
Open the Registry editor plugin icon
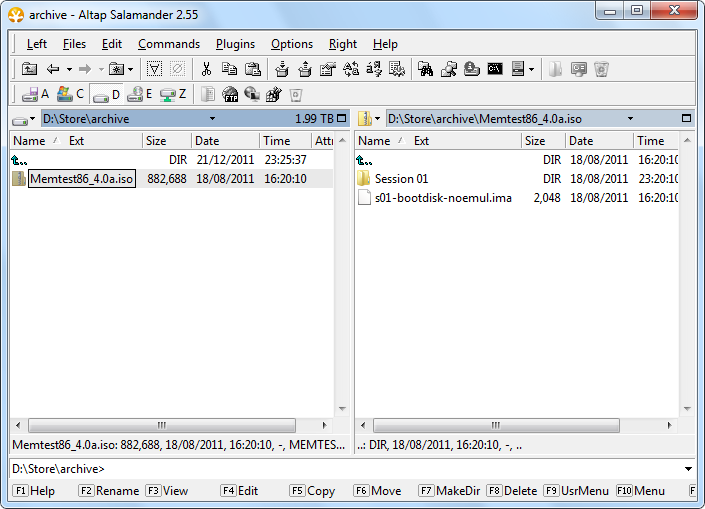pyautogui.click(x=274, y=94)
